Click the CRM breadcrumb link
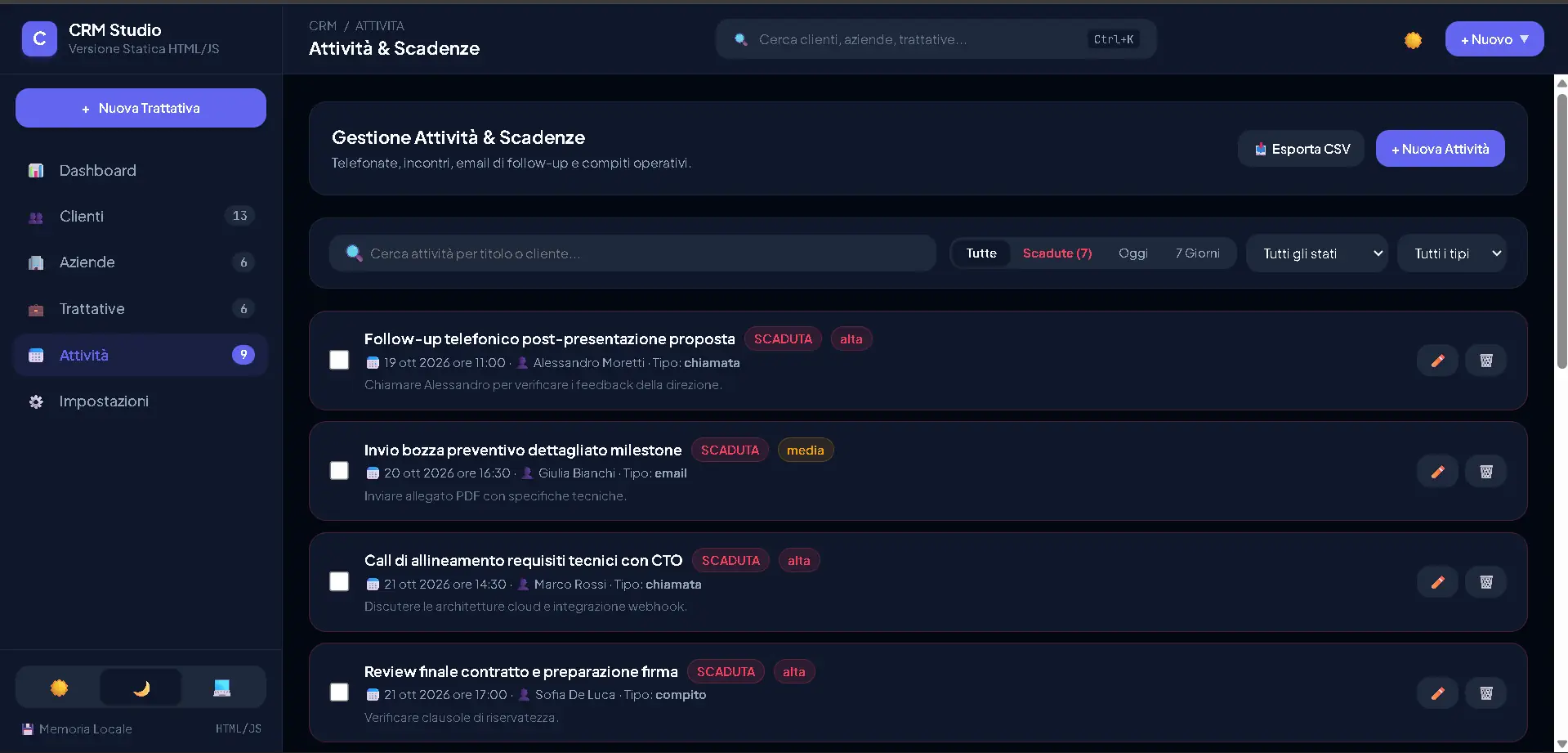This screenshot has height=753, width=1568. tap(323, 26)
